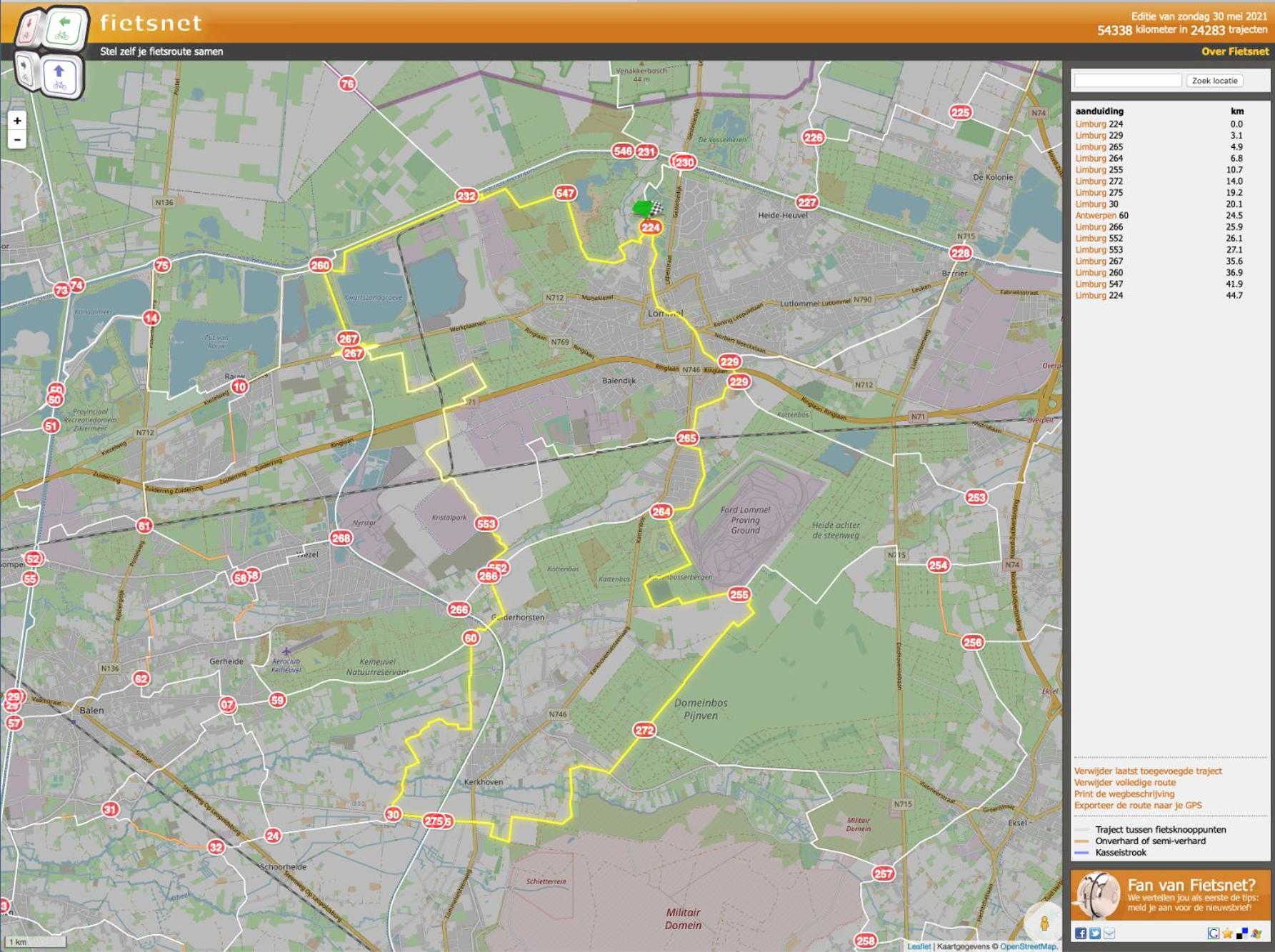The image size is (1275, 952).
Task: Zoom in the map with plus button
Action: [x=17, y=121]
